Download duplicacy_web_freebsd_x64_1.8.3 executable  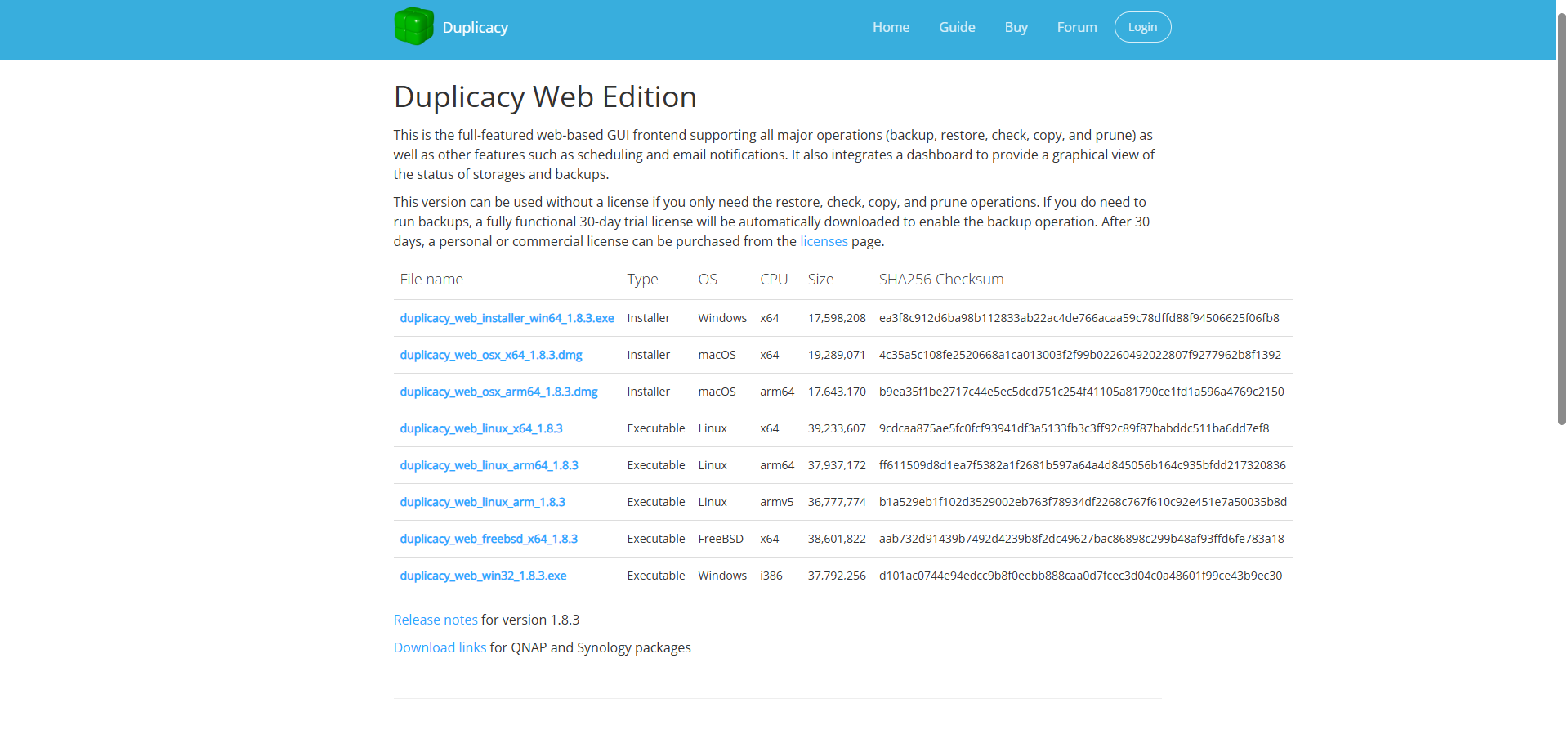click(x=488, y=539)
